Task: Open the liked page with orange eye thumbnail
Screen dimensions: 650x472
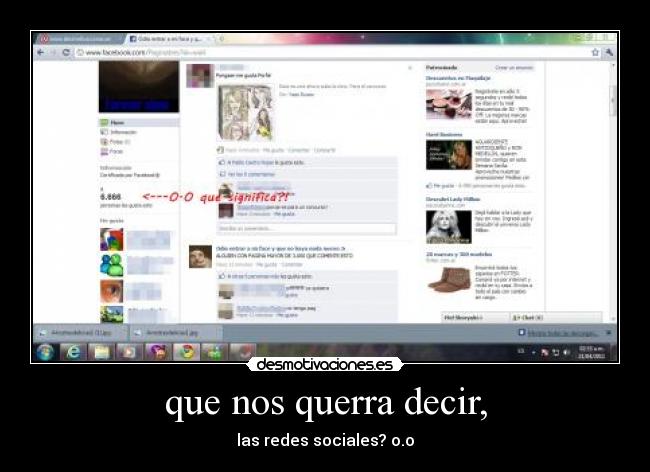Action: point(112,291)
